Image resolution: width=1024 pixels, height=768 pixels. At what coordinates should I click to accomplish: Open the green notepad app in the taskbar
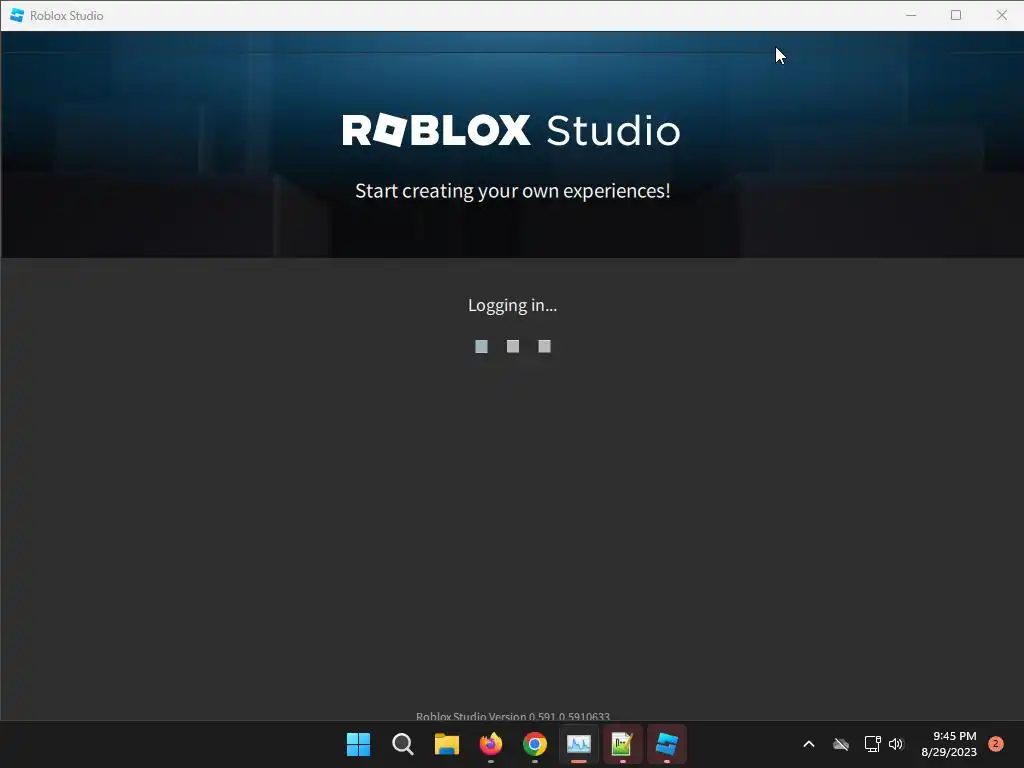622,744
